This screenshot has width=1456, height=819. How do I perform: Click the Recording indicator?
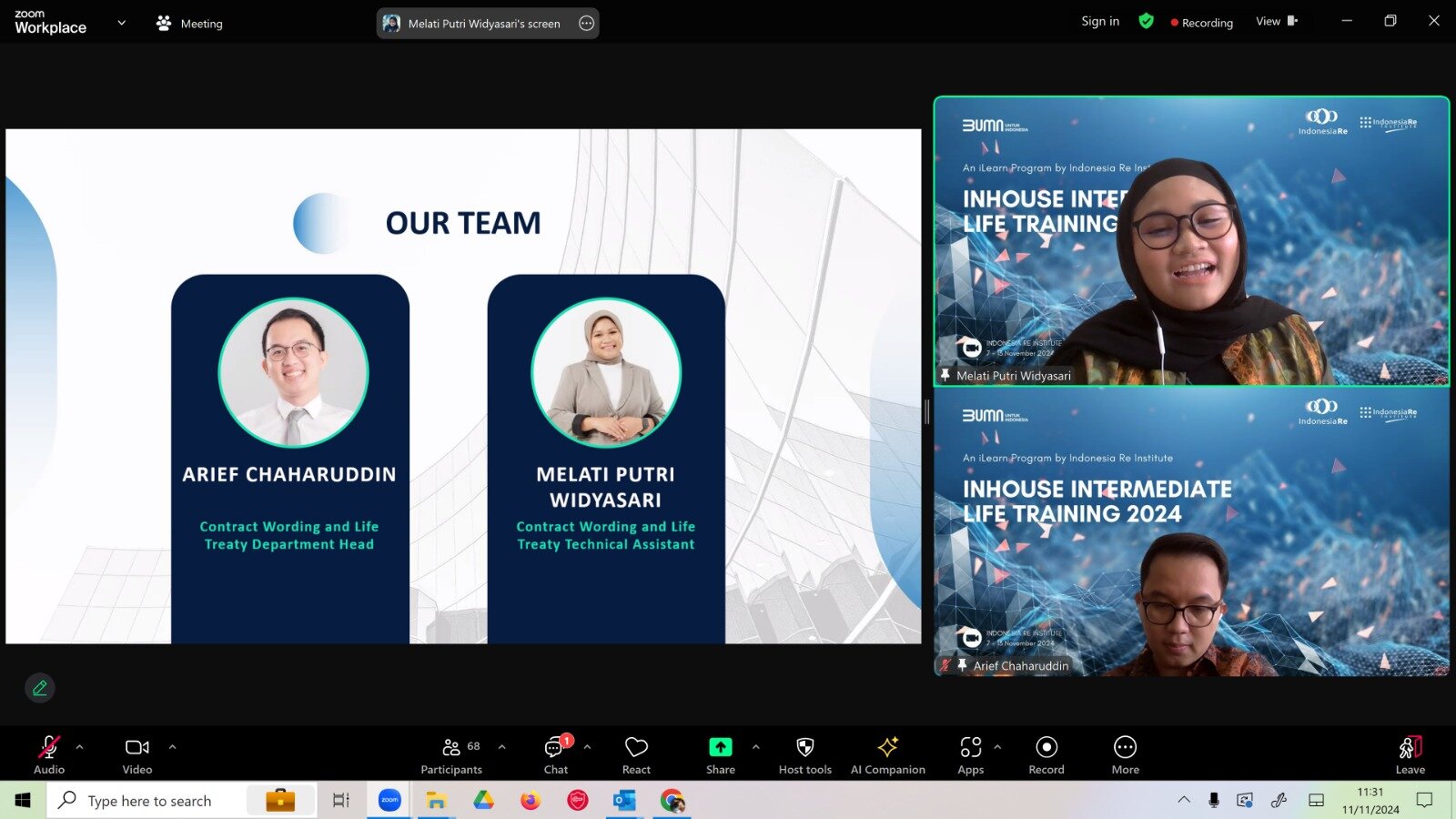1202,23
